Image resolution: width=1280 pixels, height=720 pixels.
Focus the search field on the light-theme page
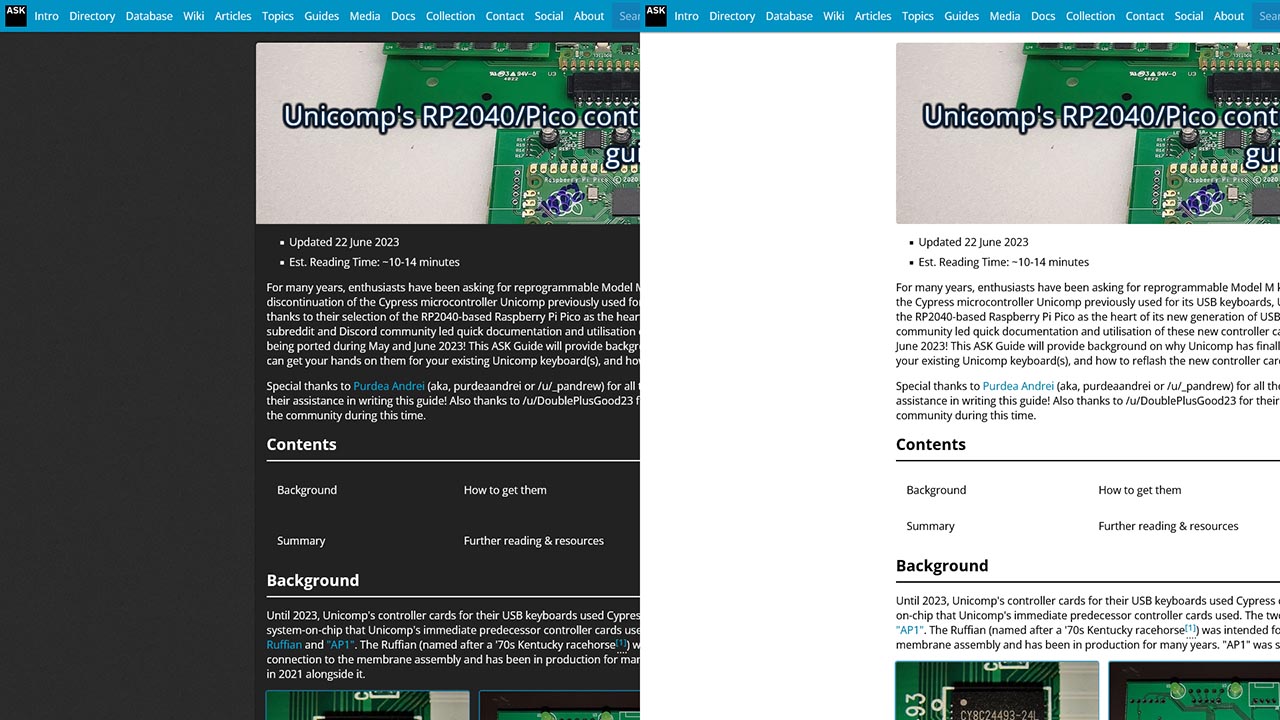1266,16
